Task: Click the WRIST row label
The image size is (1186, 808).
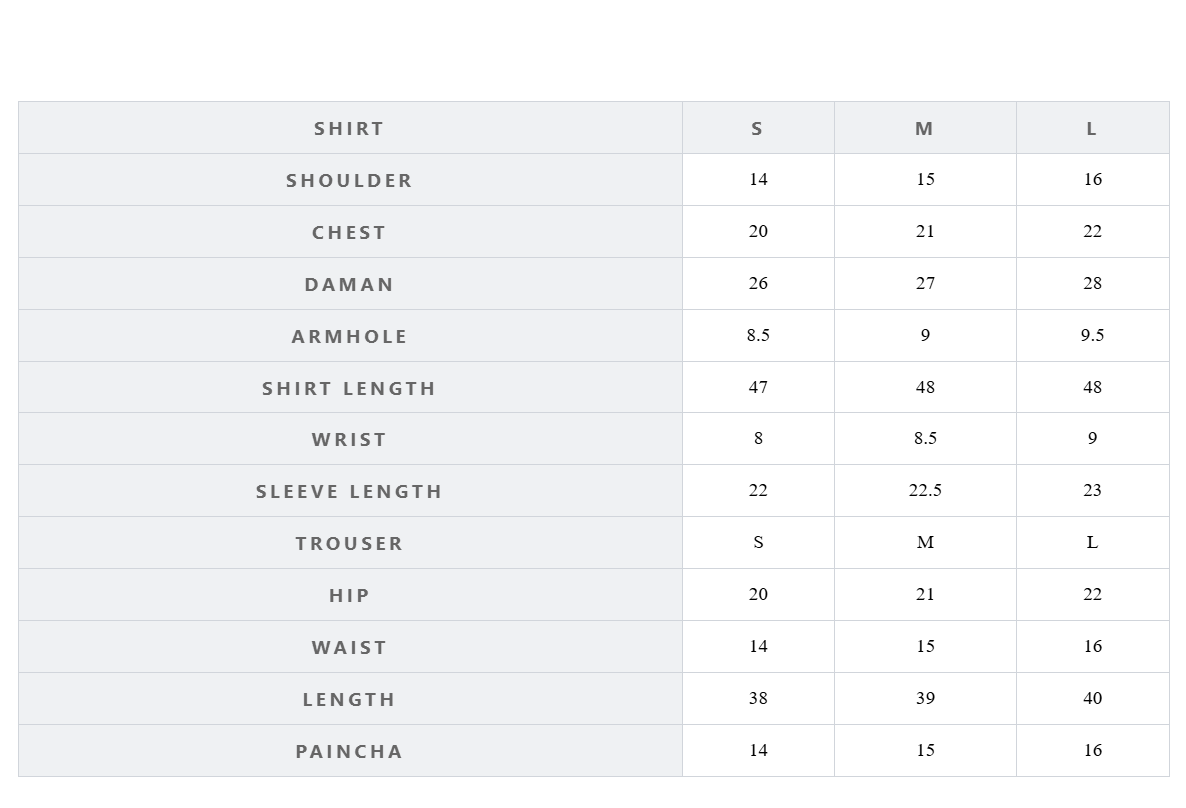Action: [349, 439]
